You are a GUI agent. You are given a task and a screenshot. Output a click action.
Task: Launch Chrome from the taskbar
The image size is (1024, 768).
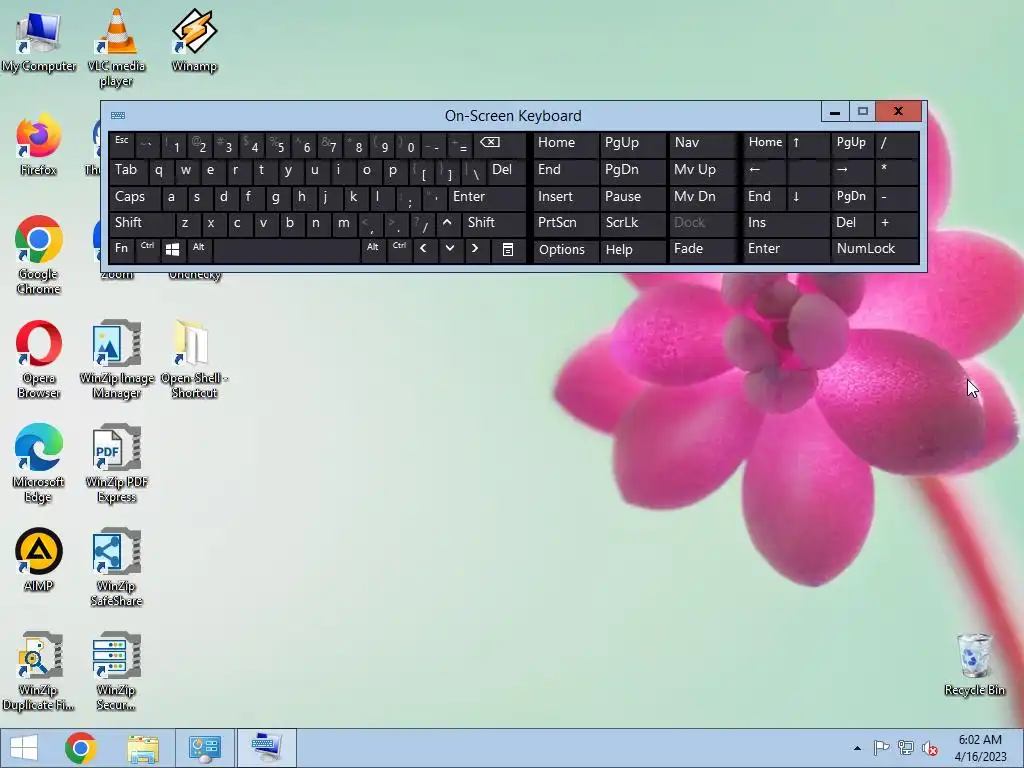click(x=80, y=748)
